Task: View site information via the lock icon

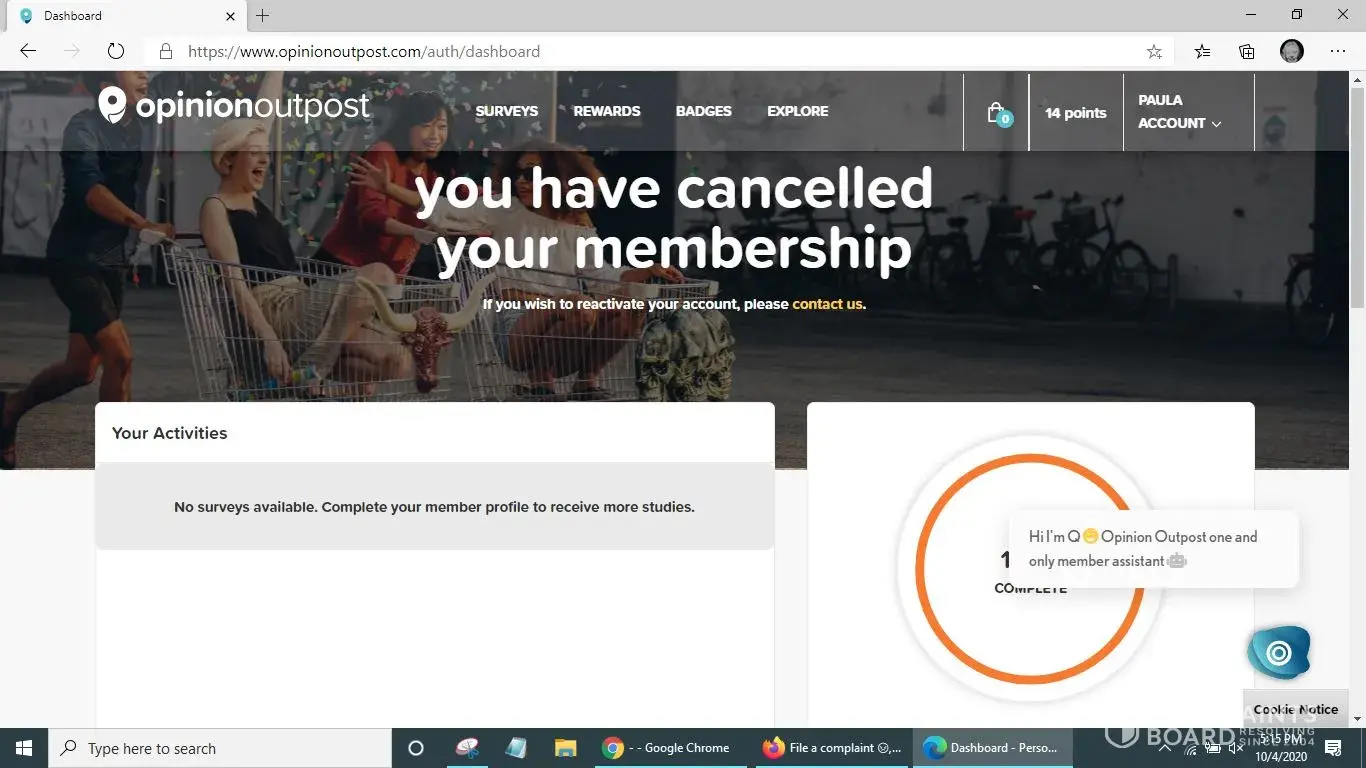Action: pyautogui.click(x=166, y=51)
